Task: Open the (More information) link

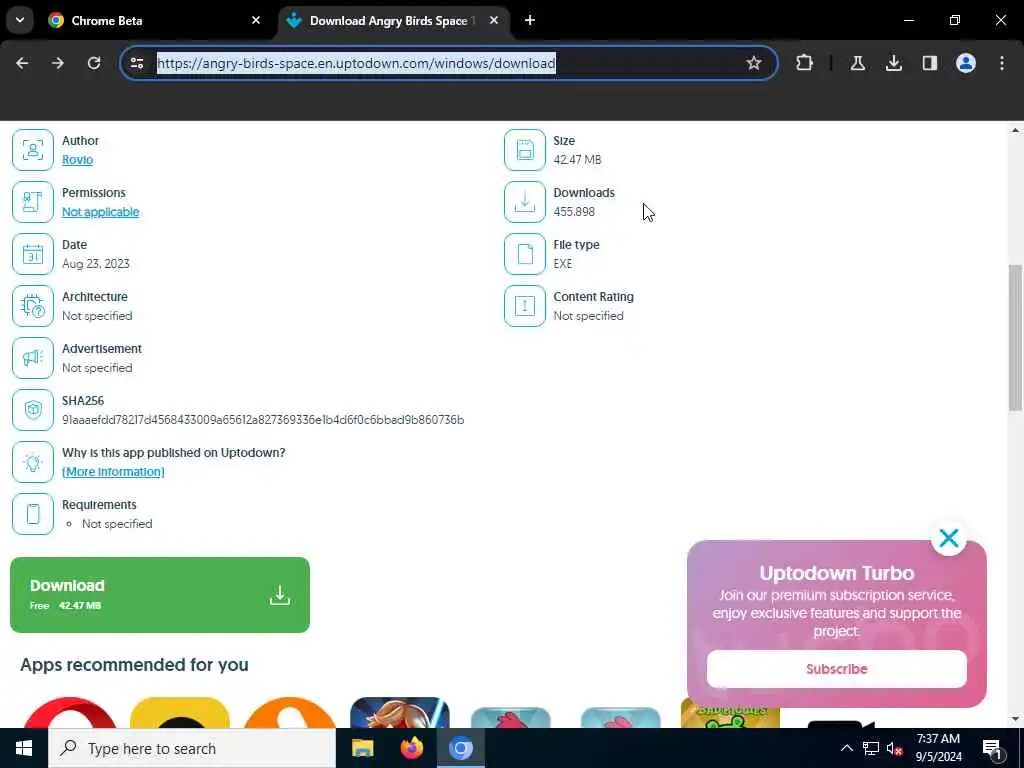Action: click(113, 472)
